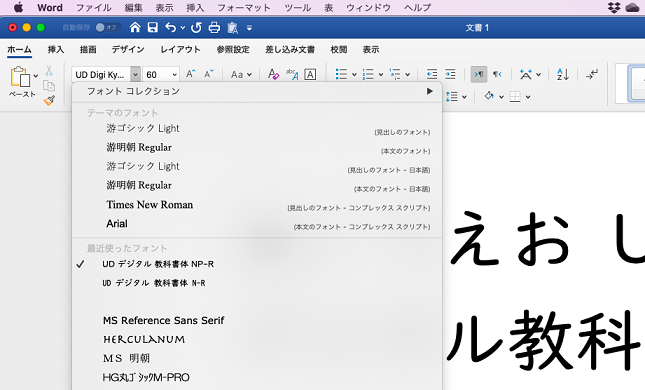Screen dimensions: 645x390
Task: Choose Times New Roman font
Action: click(x=257, y=204)
